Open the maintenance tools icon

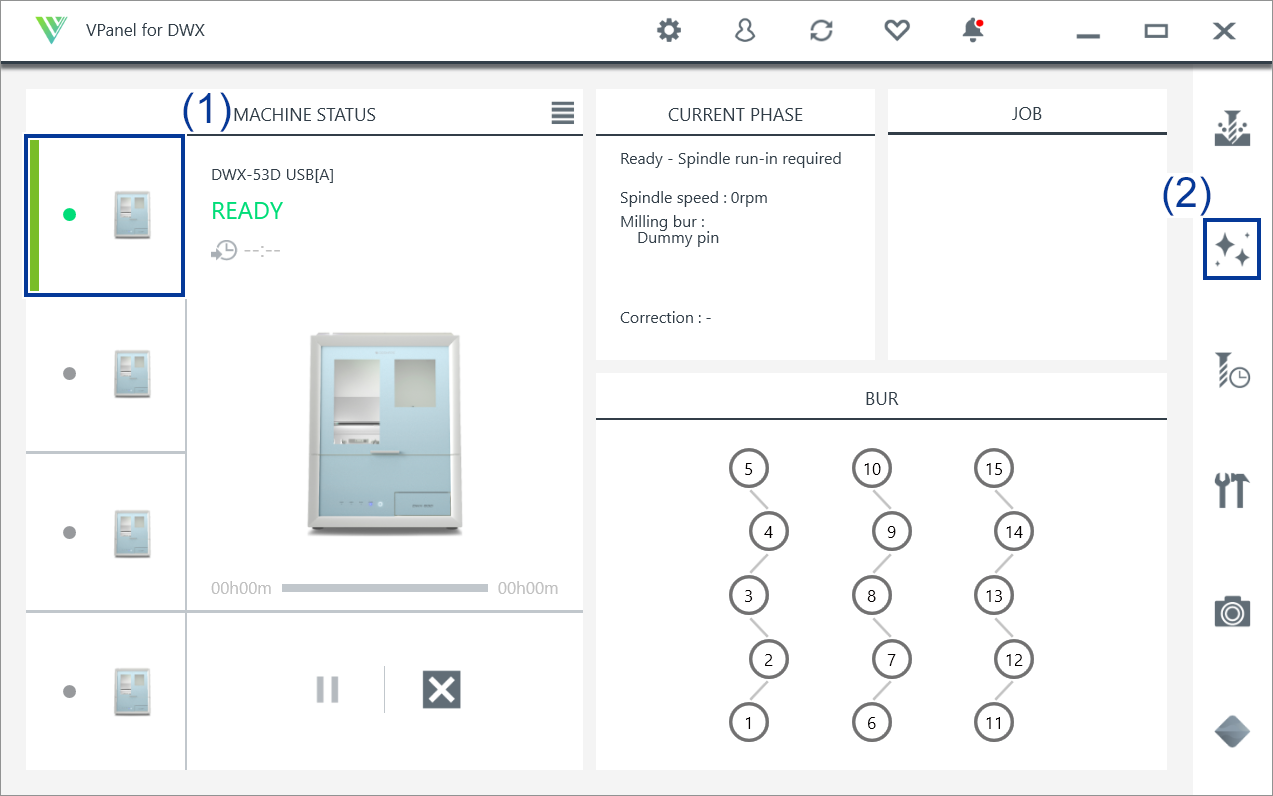click(x=1232, y=490)
